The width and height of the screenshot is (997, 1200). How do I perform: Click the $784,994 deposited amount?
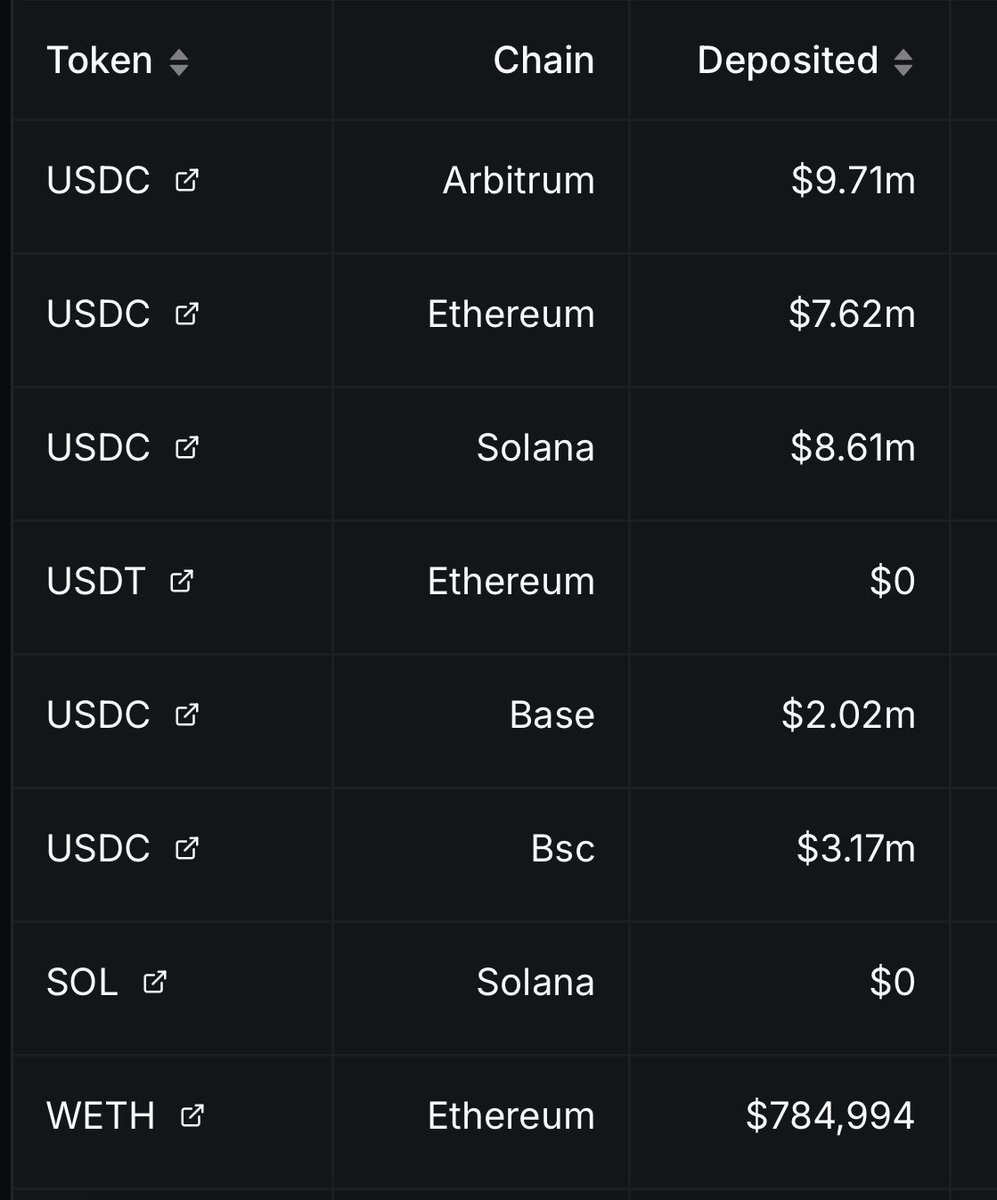[x=830, y=1116]
